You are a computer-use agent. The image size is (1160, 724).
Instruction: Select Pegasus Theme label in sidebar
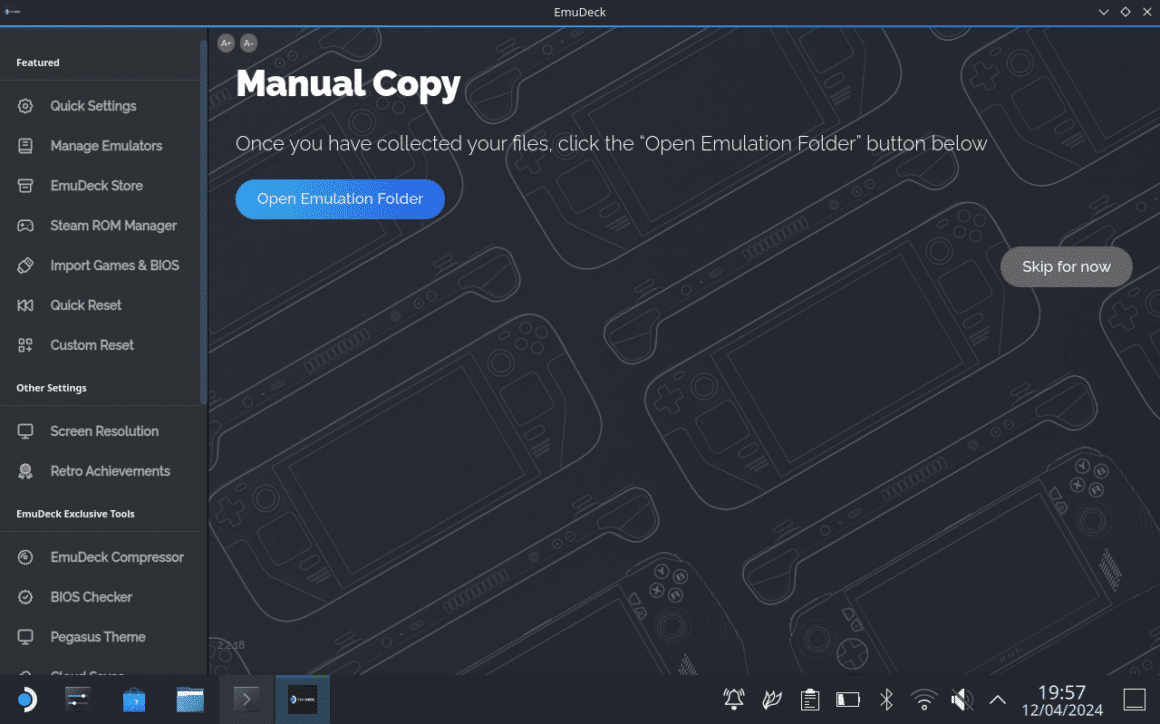pyautogui.click(x=98, y=637)
